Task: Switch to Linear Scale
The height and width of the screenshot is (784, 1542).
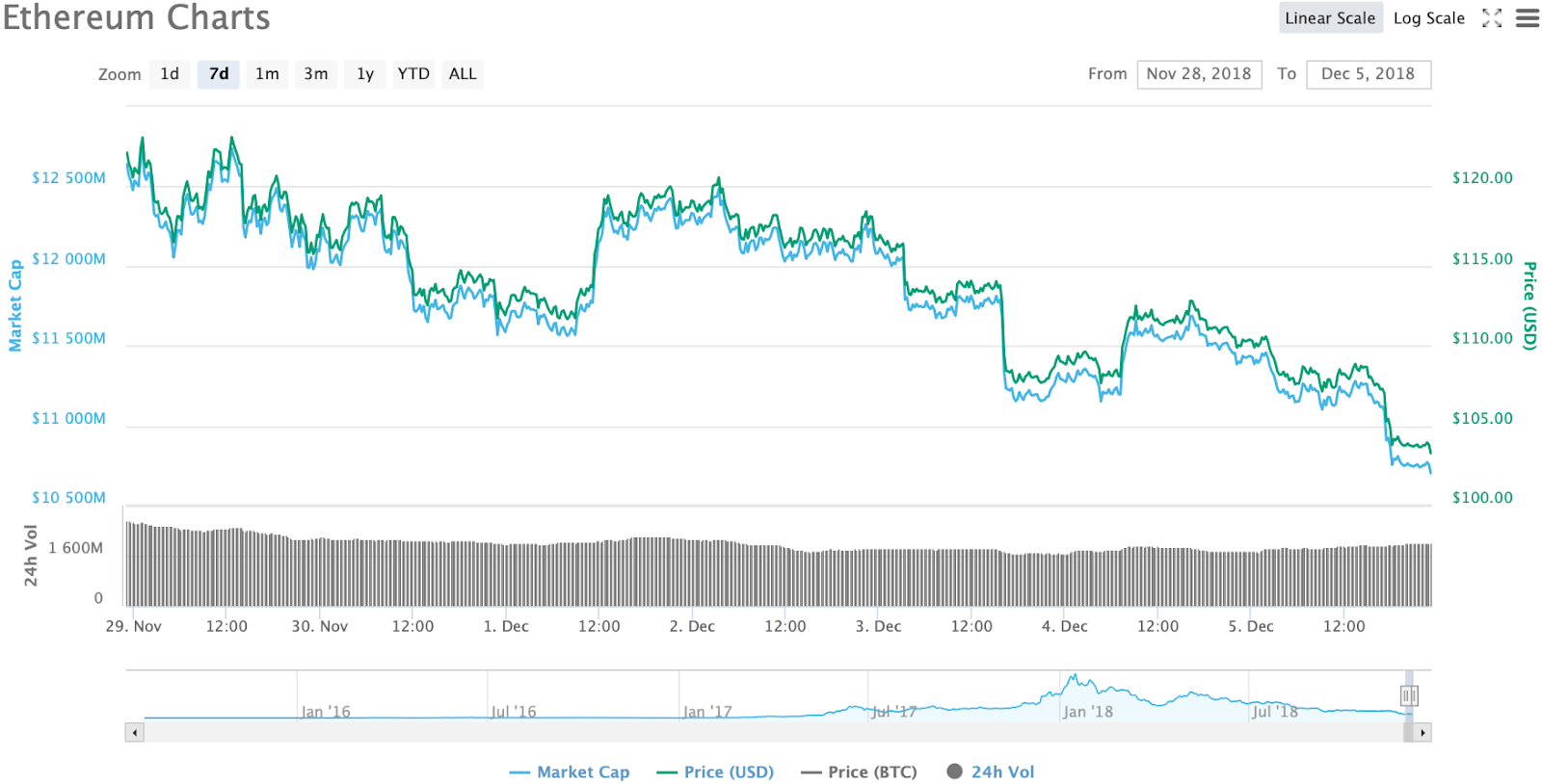Action: click(x=1330, y=18)
